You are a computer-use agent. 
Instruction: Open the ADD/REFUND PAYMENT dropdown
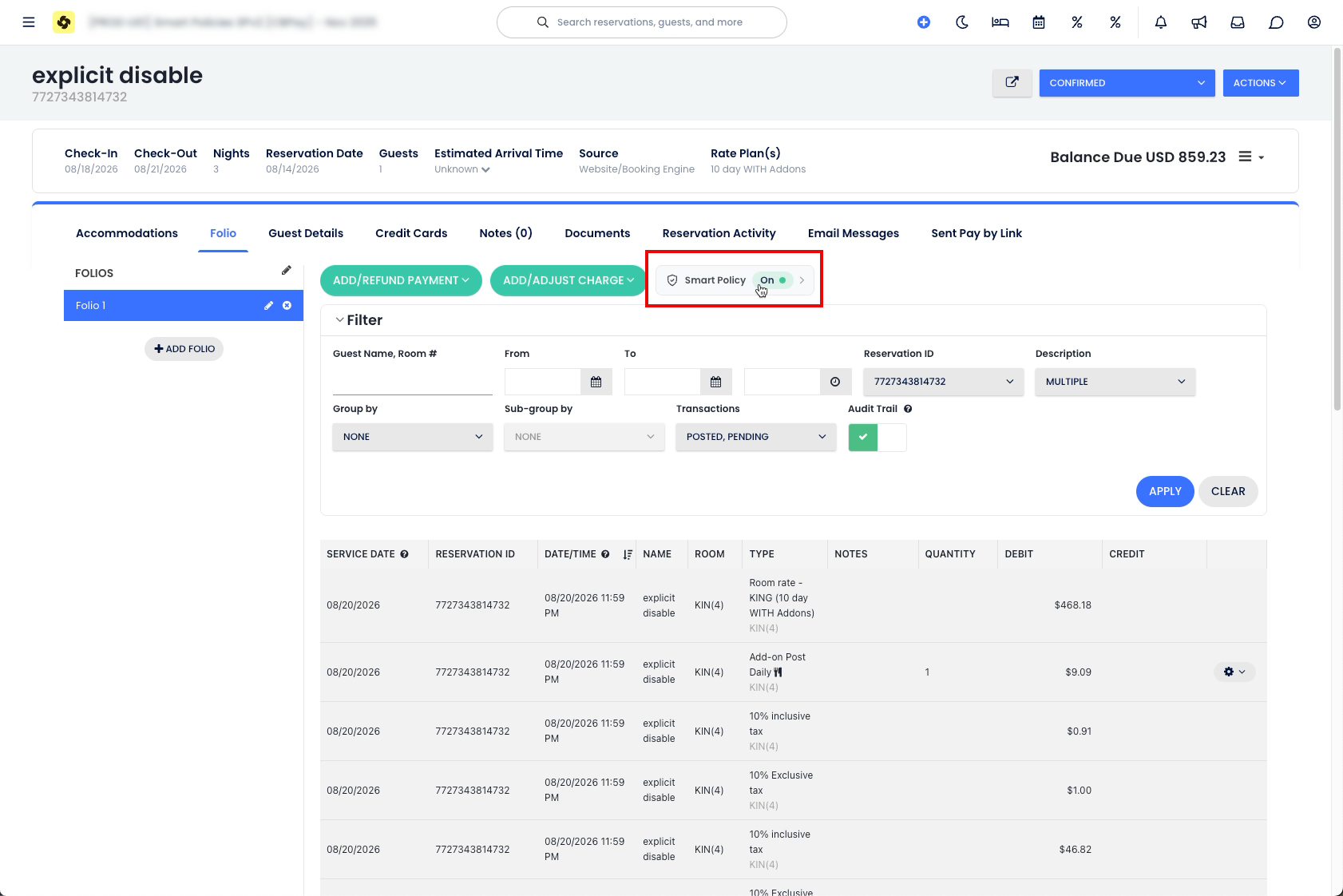401,280
